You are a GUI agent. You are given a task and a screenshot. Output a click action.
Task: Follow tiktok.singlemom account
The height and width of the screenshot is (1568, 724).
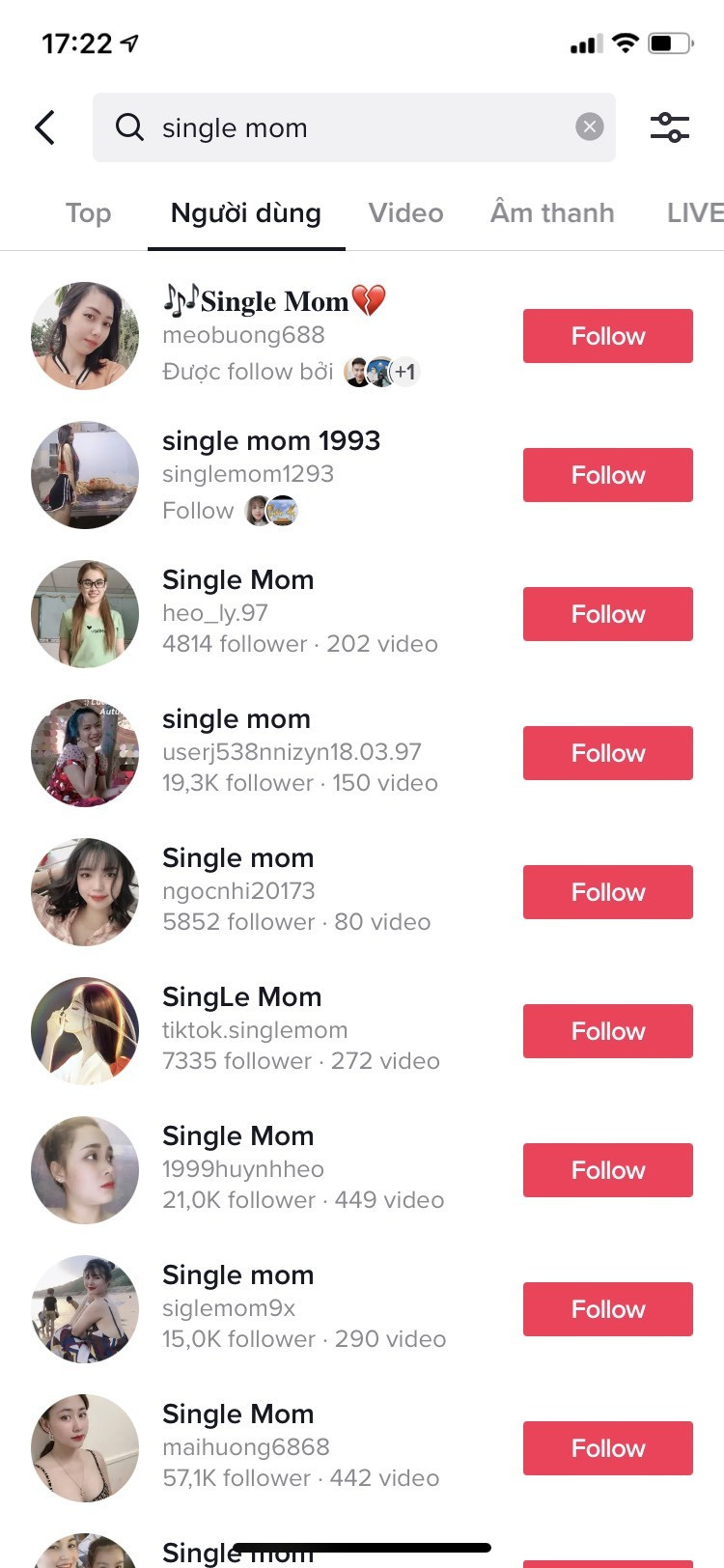click(x=607, y=1031)
